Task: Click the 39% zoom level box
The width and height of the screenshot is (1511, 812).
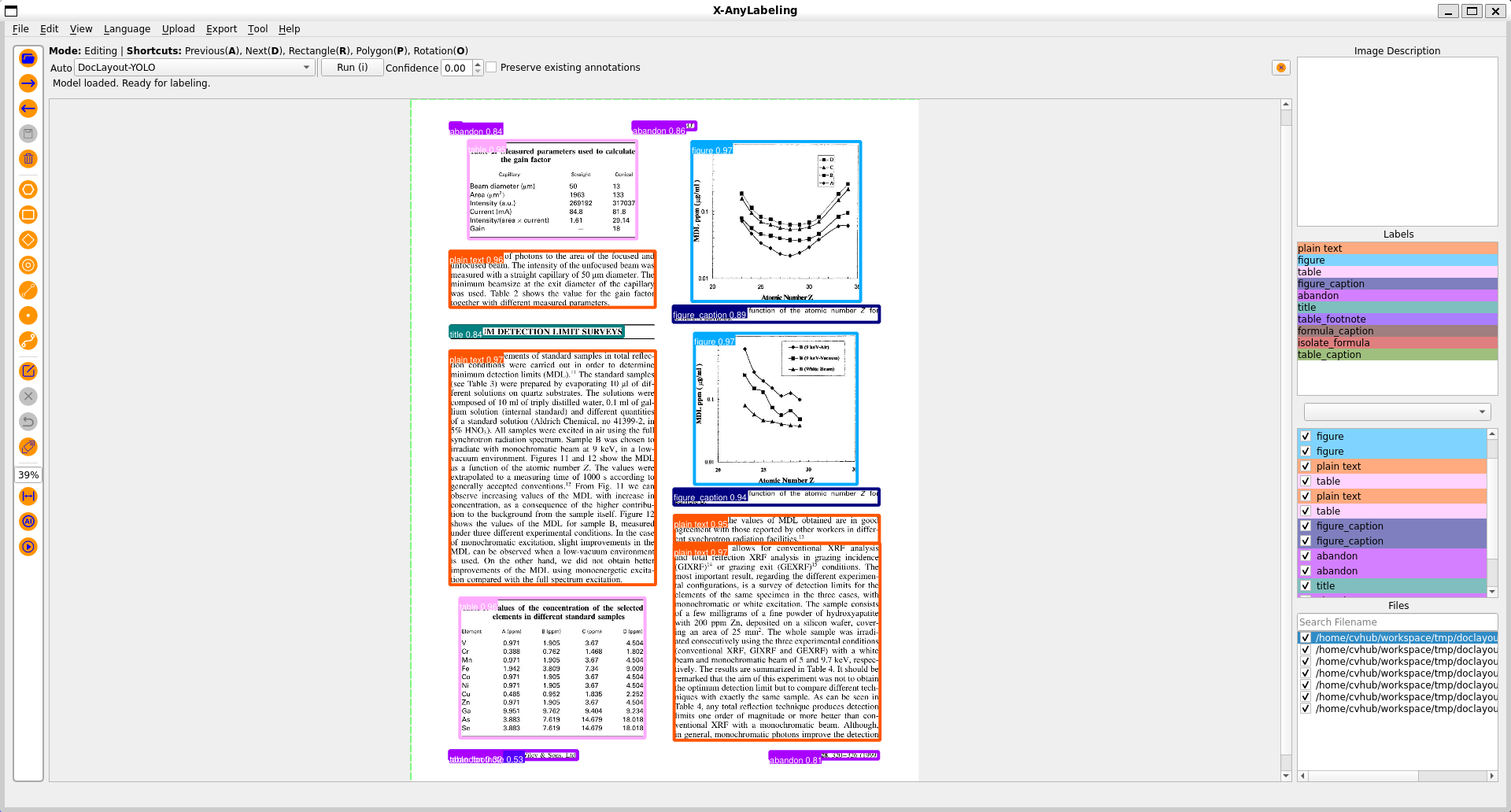Action: tap(28, 474)
